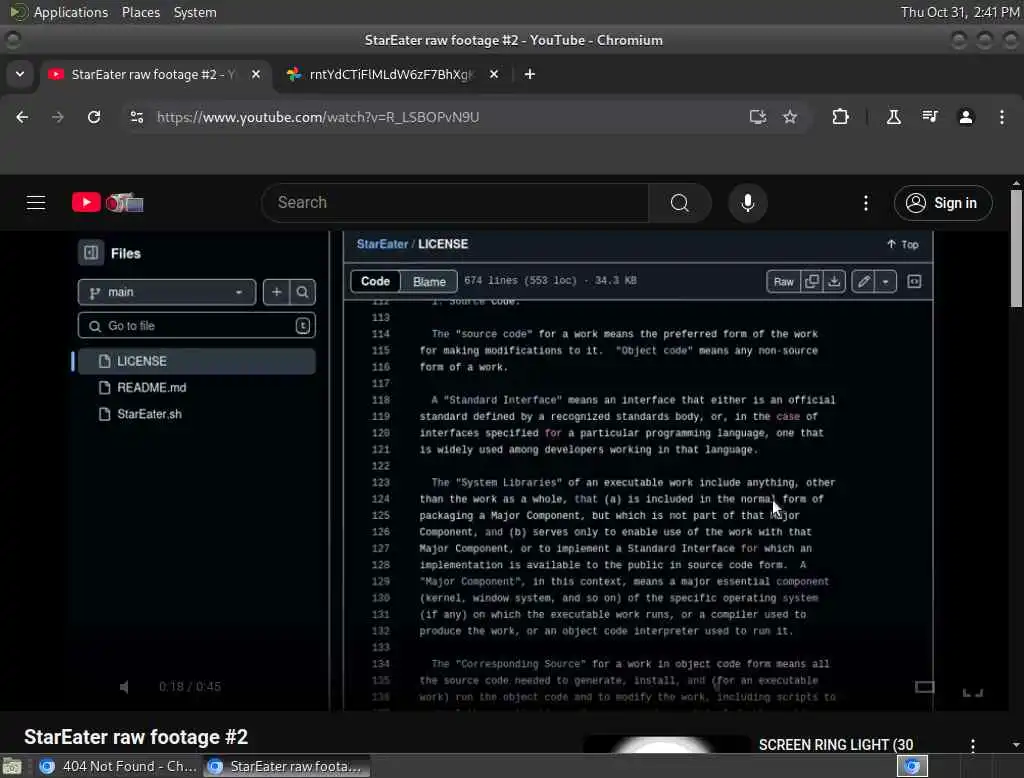Open the 404 Not Found taskbar window
Viewport: 1024px width, 778px height.
(x=118, y=766)
